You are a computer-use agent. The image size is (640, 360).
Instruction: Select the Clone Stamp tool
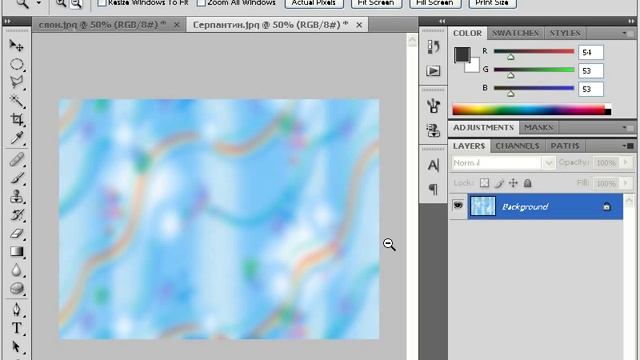16,197
